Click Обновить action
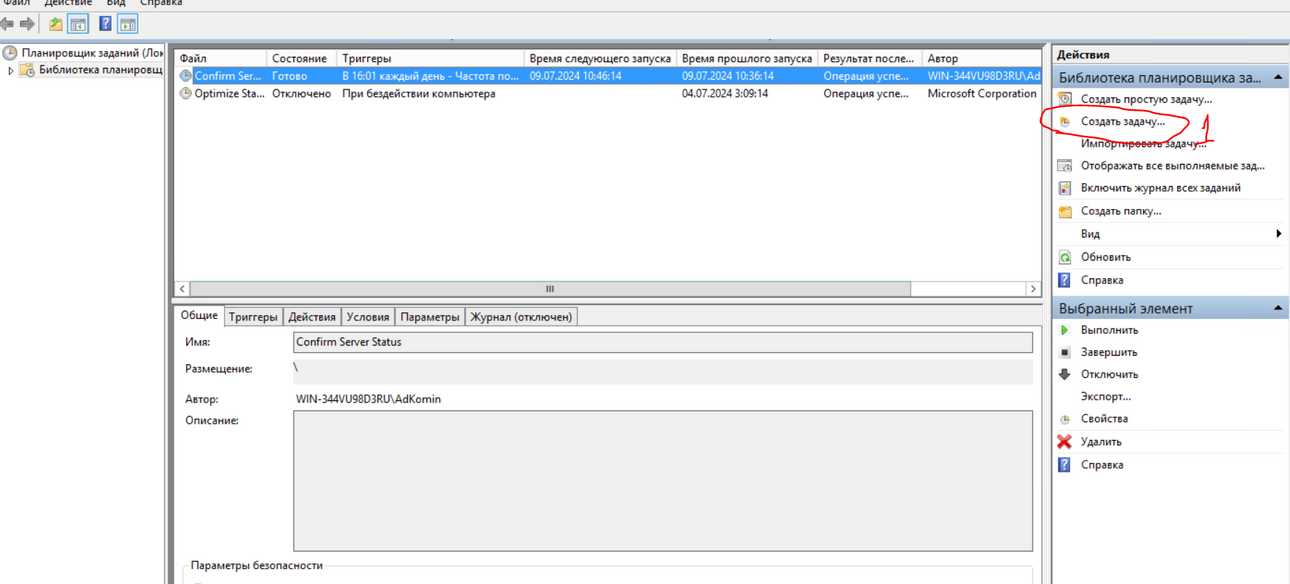The height and width of the screenshot is (584, 1290). pyautogui.click(x=1105, y=257)
